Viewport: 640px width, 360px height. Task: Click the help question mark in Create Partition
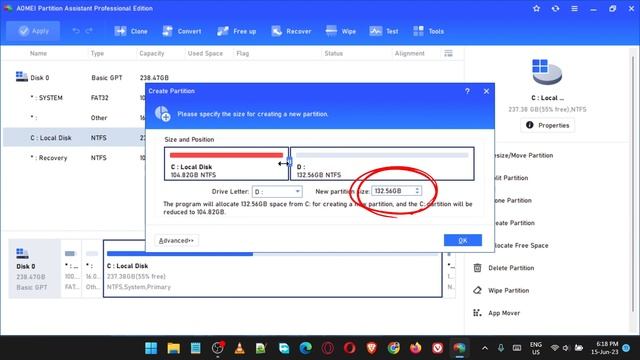467,91
